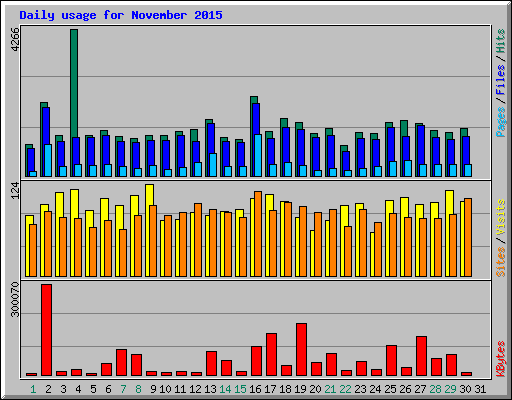
Task: Click the red KBytes bar for day 7
Action: 121,362
